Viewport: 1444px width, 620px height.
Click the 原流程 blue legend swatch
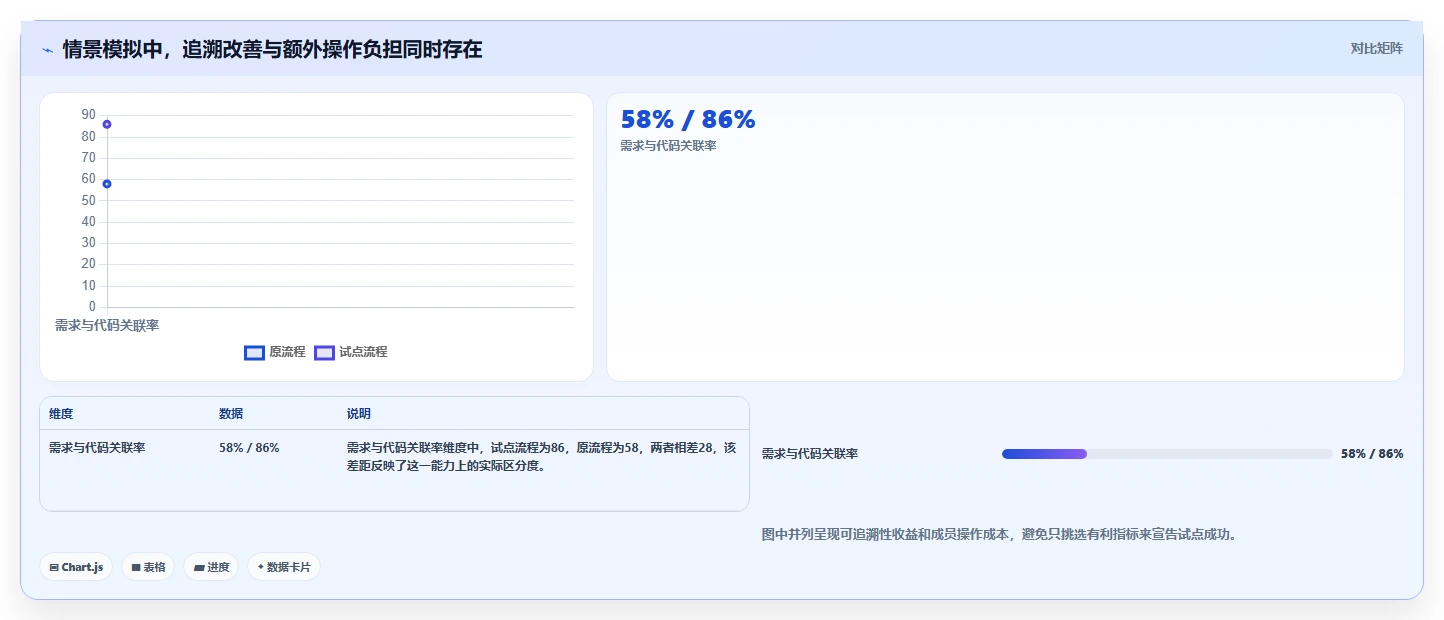coord(254,352)
